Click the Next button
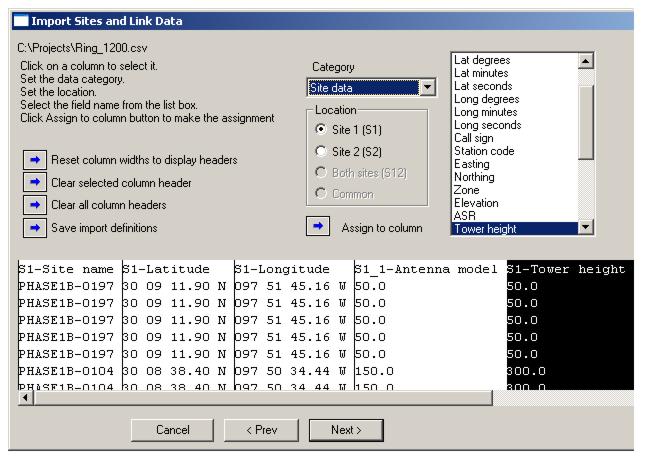This screenshot has width=645, height=460. [345, 429]
